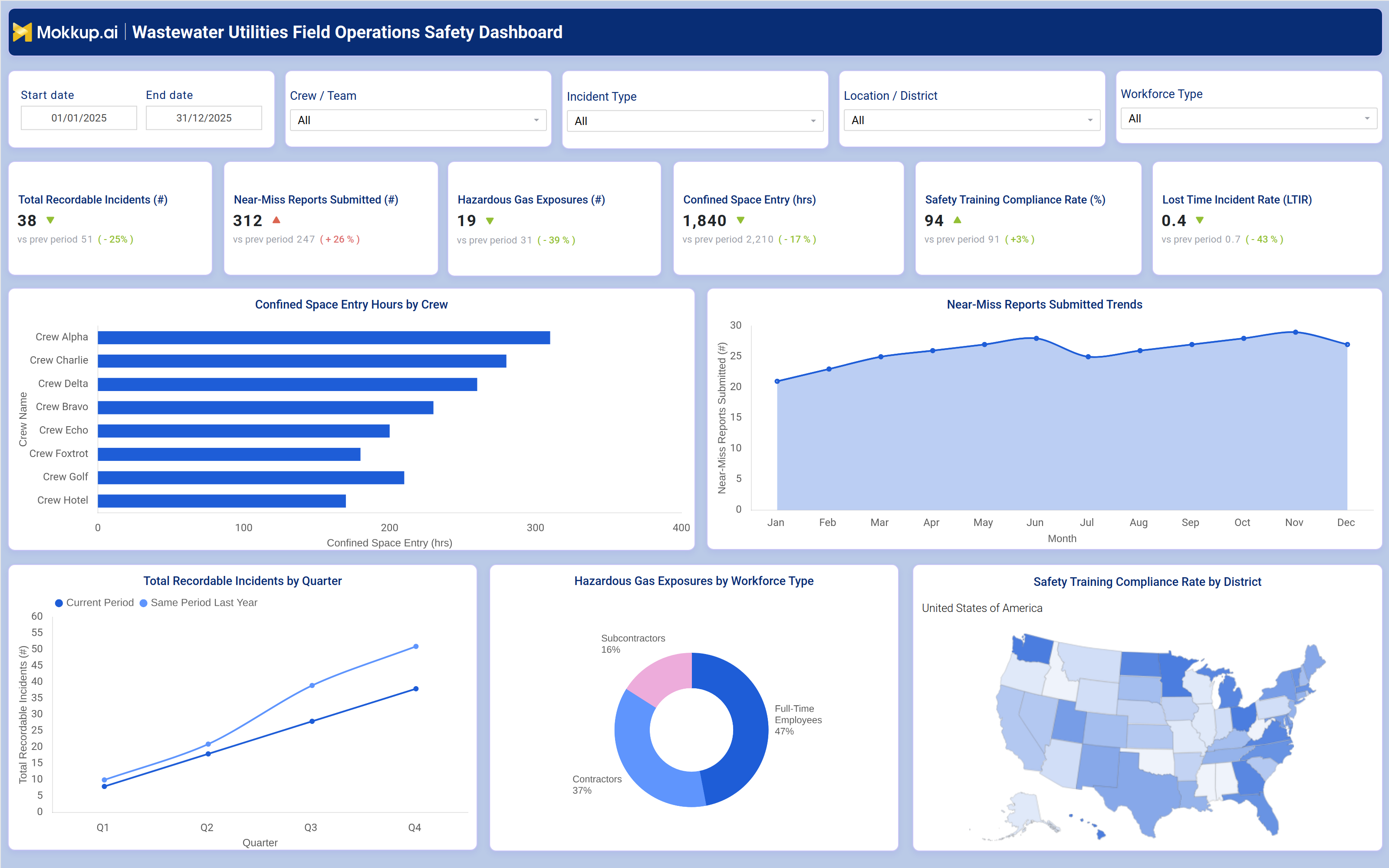Image resolution: width=1389 pixels, height=868 pixels.
Task: Click the Hazardous Gas Exposures (#) card title
Action: point(531,200)
